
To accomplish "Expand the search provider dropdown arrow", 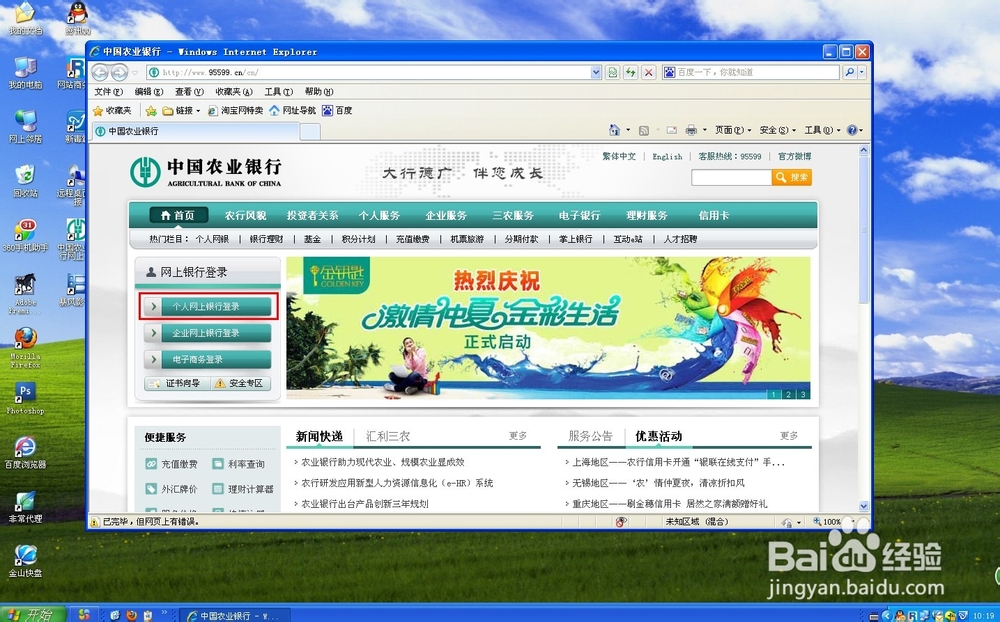I will [x=862, y=72].
